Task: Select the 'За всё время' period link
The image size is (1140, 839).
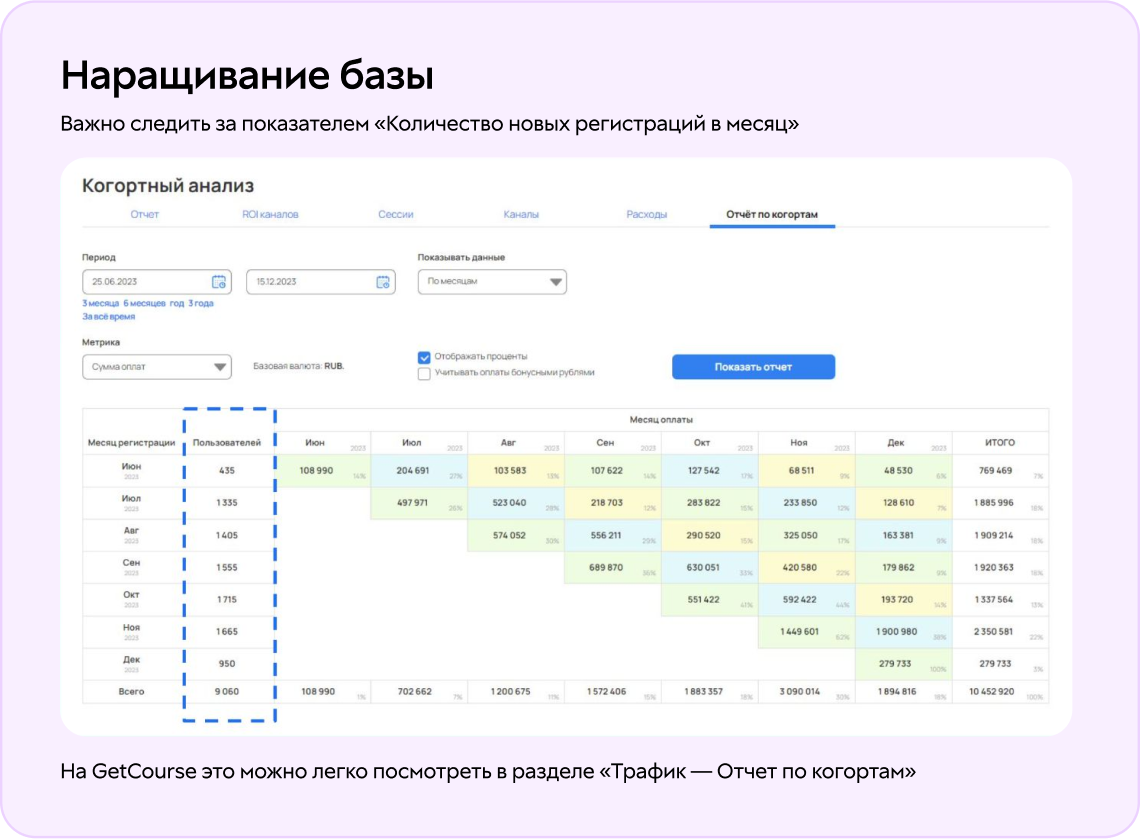Action: (x=108, y=317)
